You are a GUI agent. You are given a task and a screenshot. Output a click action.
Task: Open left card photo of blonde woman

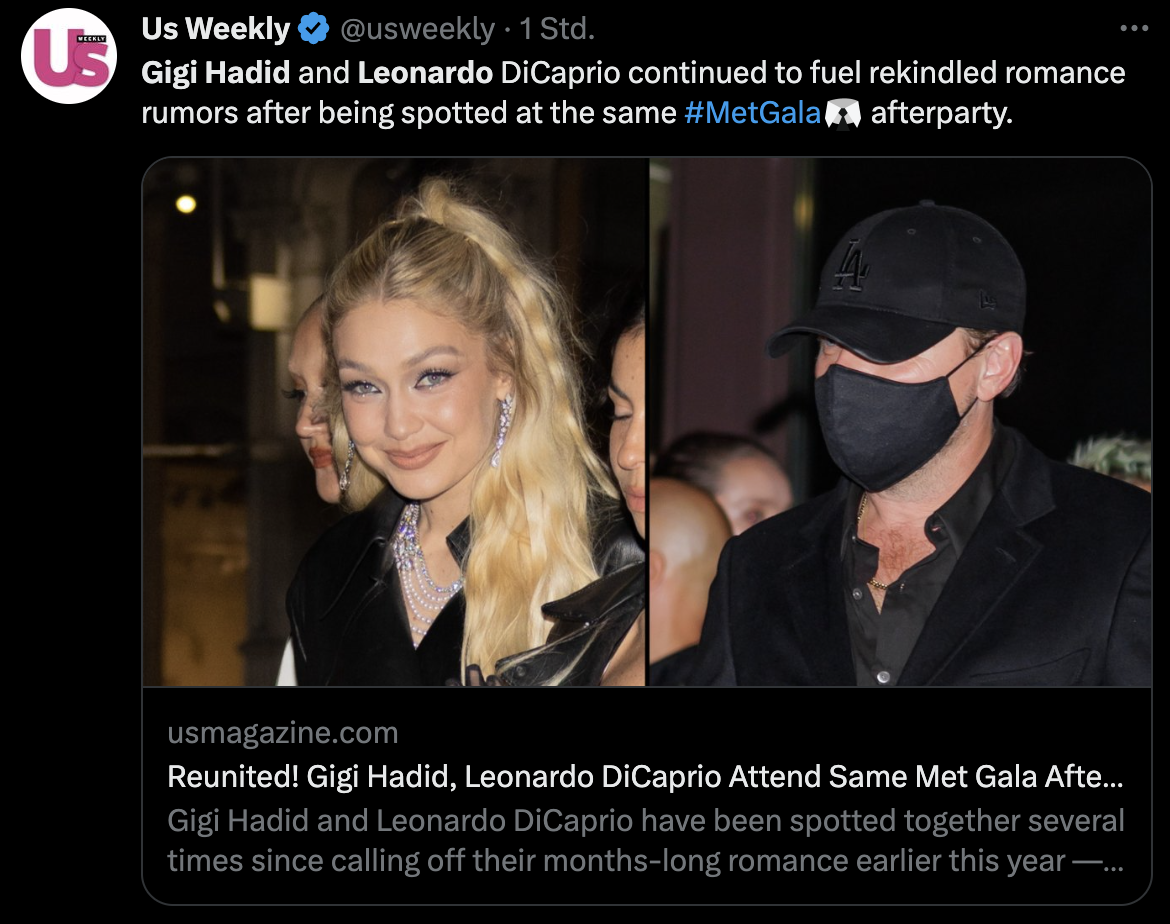pyautogui.click(x=394, y=422)
